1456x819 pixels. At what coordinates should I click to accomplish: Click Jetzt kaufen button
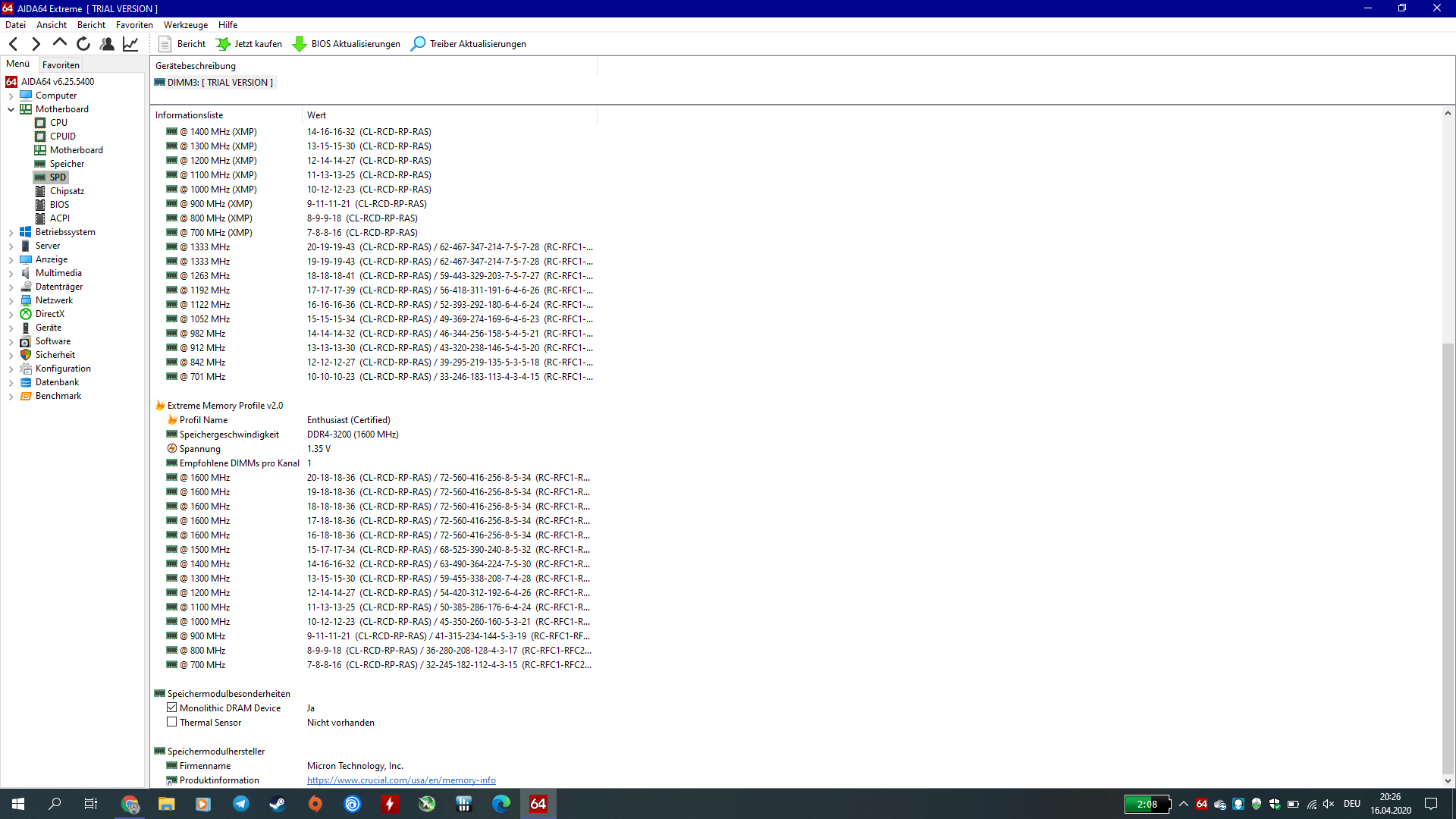(x=249, y=44)
